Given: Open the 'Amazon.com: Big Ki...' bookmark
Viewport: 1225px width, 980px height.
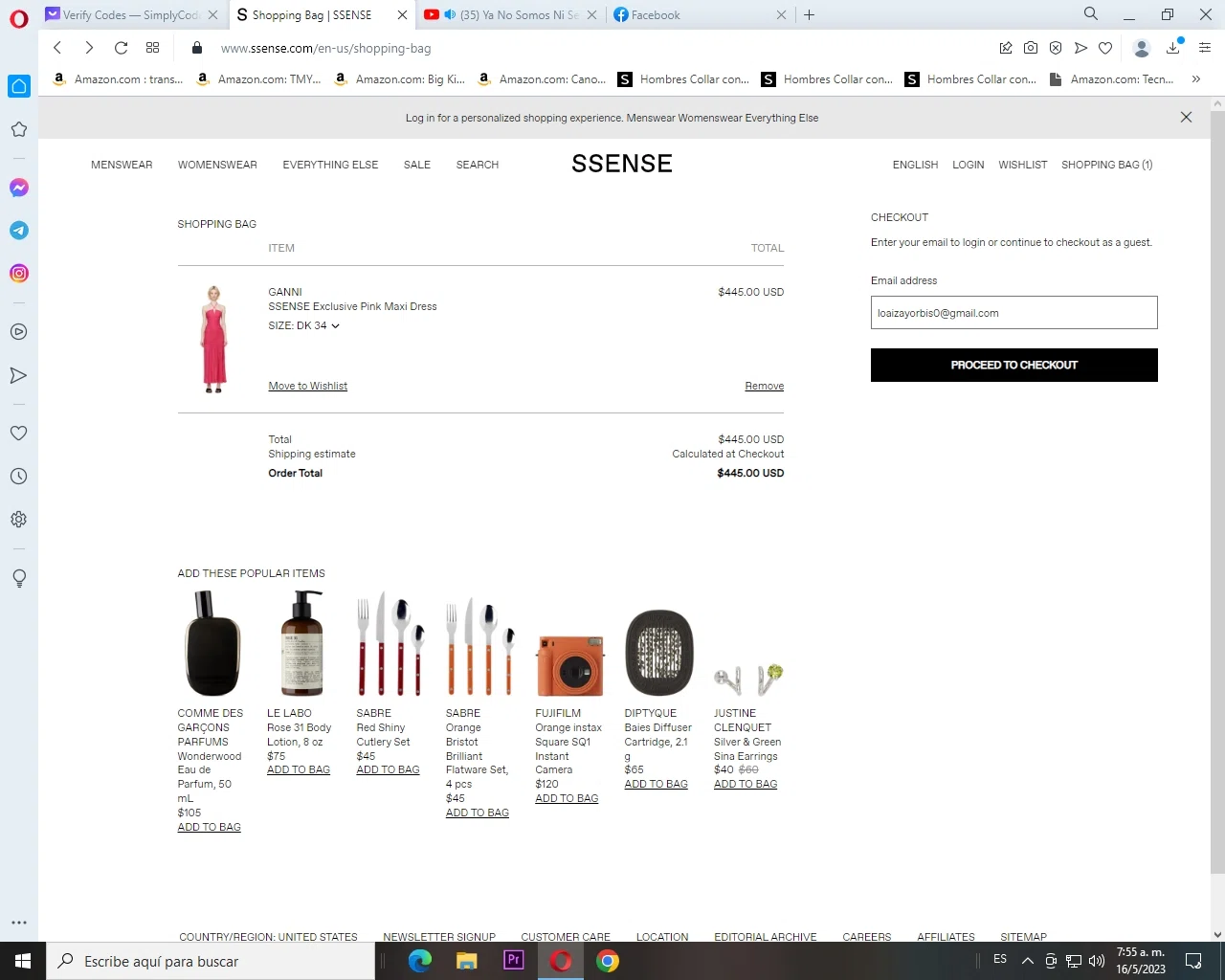Looking at the screenshot, I should pos(399,79).
